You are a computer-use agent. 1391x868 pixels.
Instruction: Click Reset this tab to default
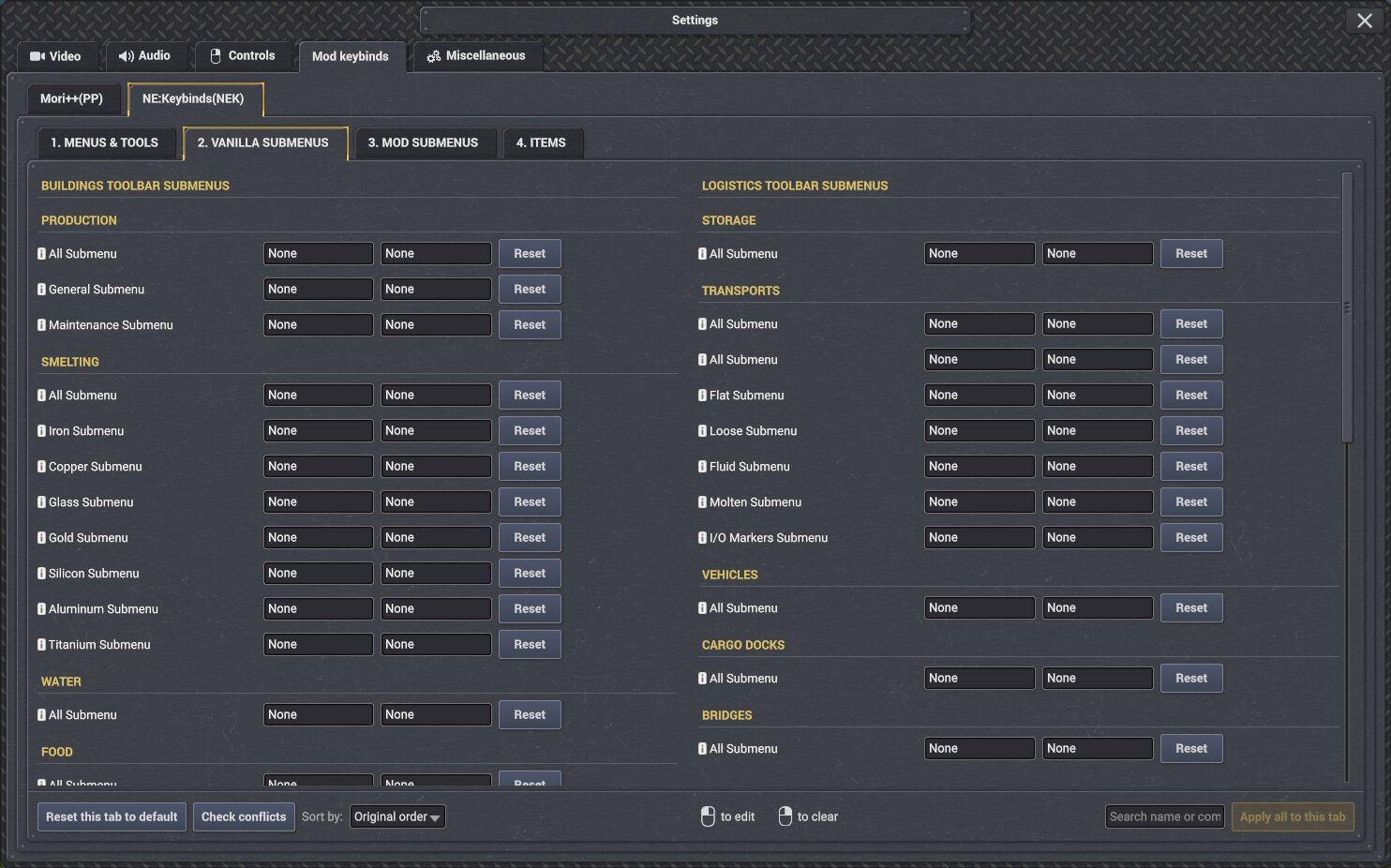[112, 817]
